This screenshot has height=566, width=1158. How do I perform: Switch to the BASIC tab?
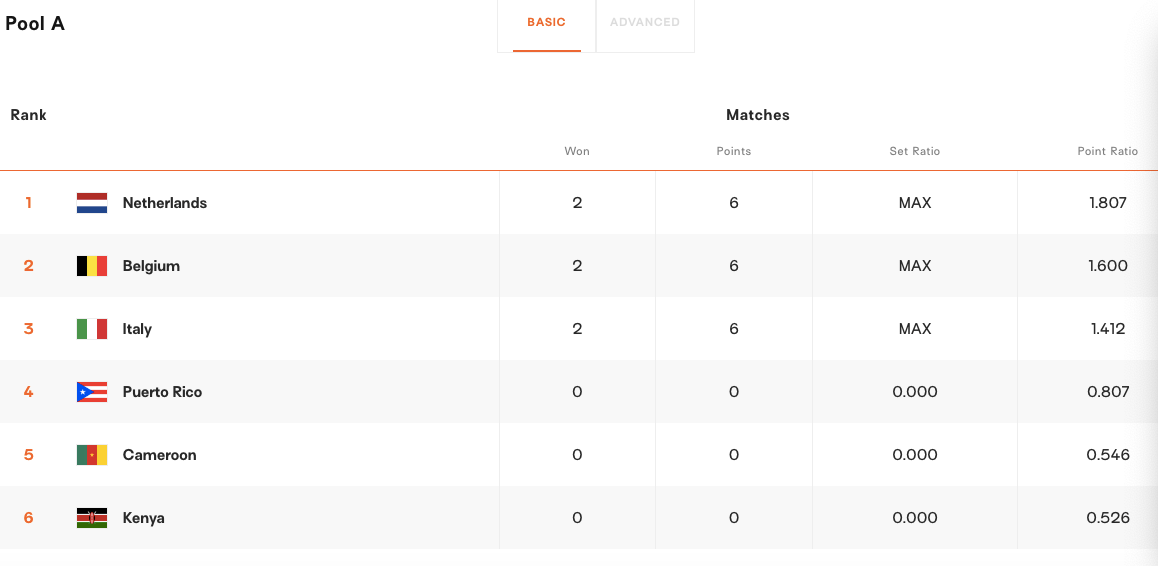[547, 23]
